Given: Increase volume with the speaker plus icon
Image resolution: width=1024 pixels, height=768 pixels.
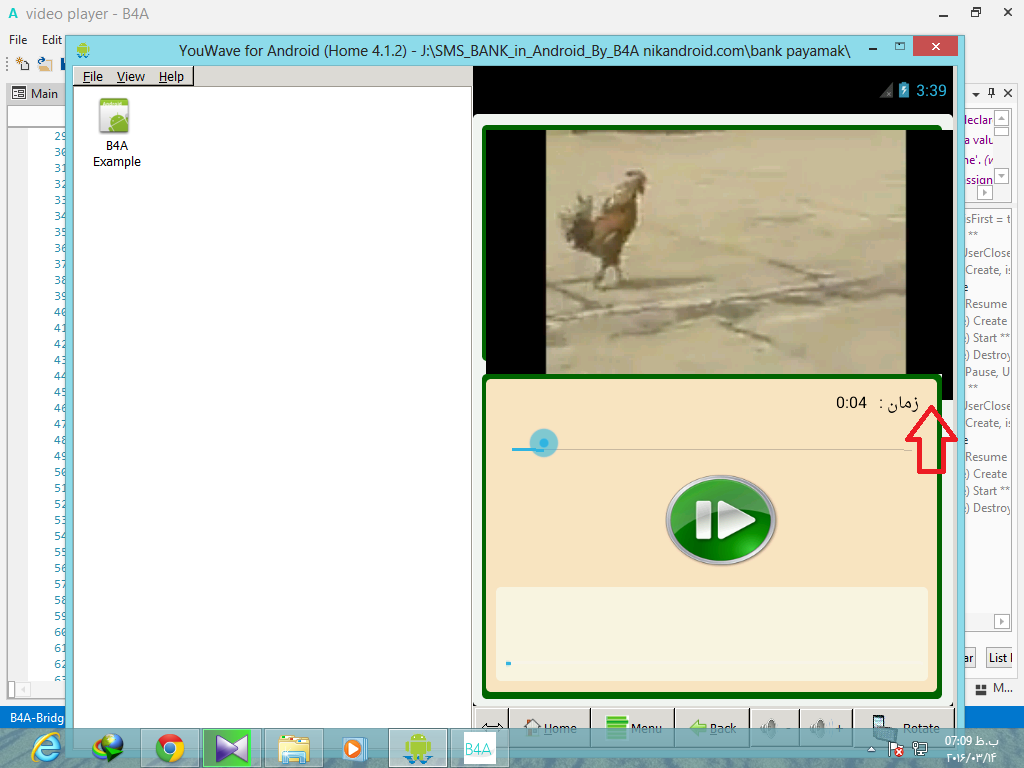Looking at the screenshot, I should click(828, 728).
